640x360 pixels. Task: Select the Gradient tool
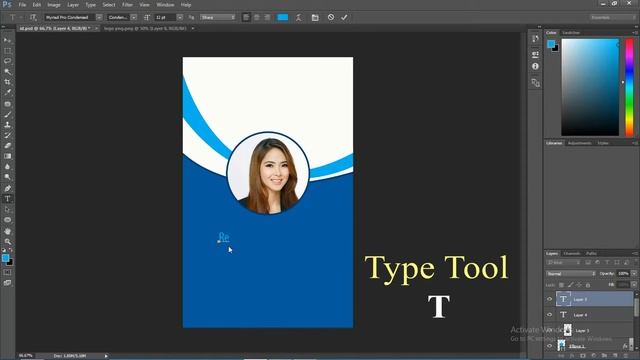pos(7,156)
